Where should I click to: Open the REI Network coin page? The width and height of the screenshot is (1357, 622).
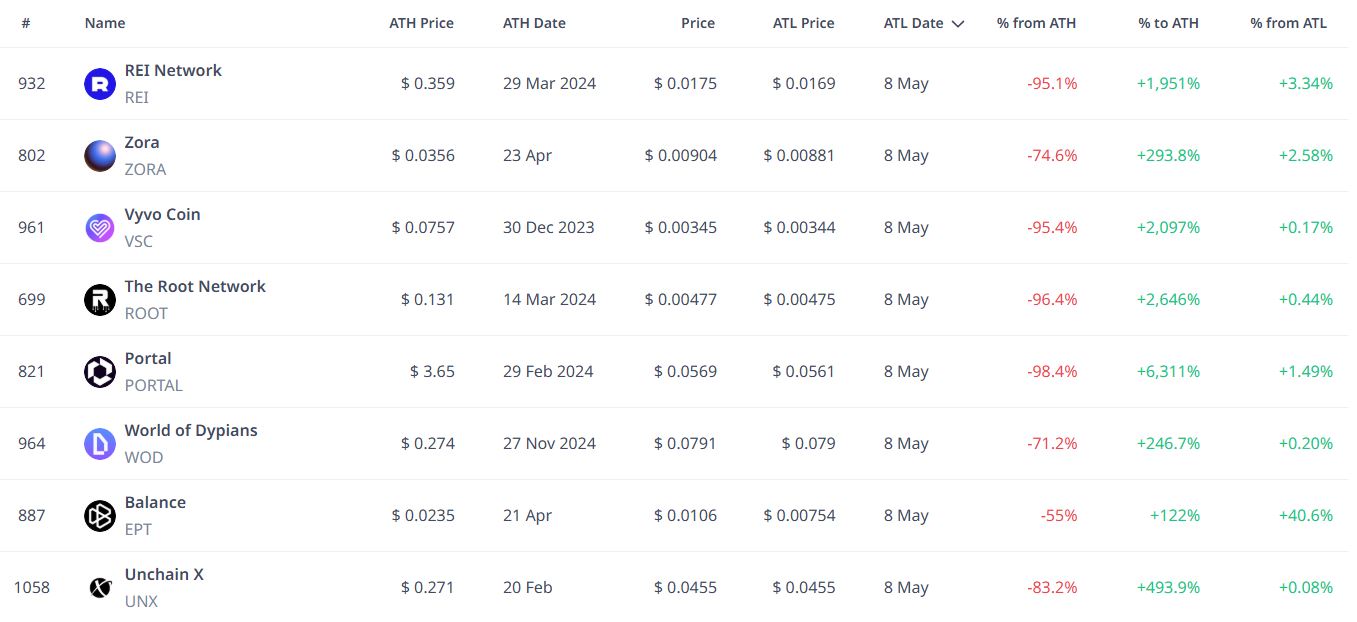[x=173, y=71]
